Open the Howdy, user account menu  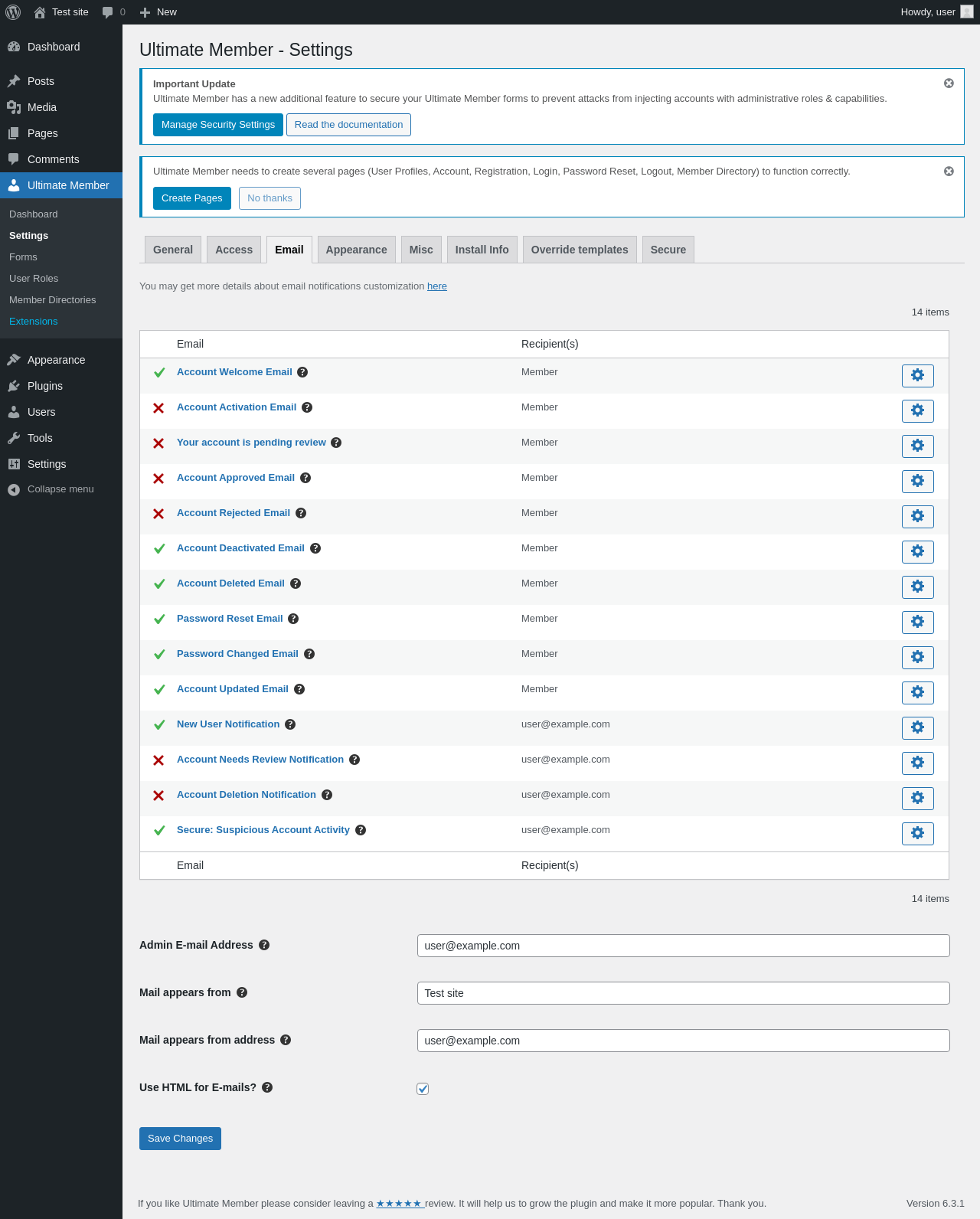point(936,12)
